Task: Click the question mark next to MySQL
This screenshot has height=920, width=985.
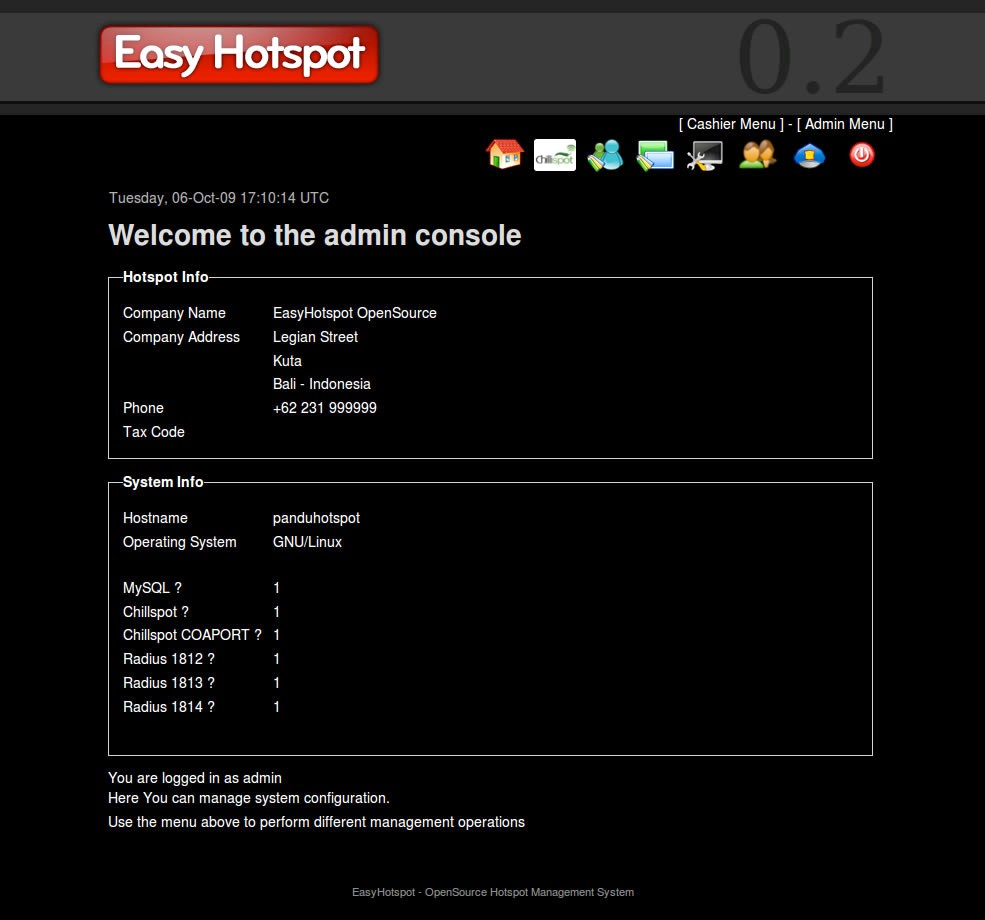Action: tap(177, 588)
